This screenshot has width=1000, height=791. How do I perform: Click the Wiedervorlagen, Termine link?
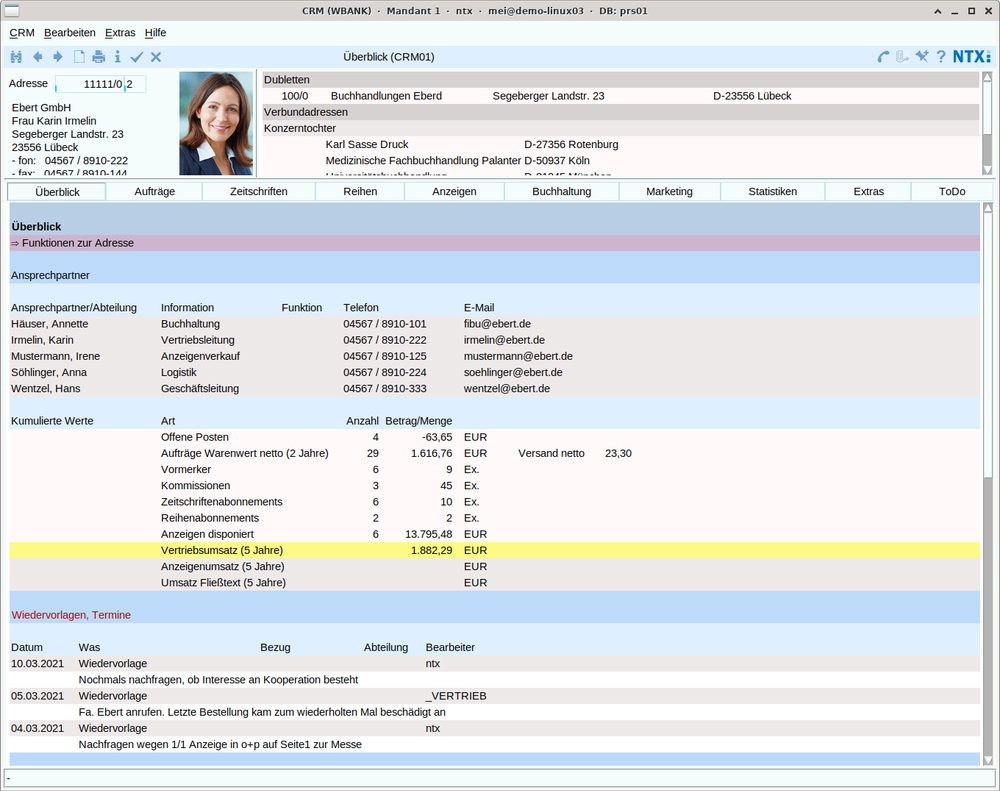point(70,615)
